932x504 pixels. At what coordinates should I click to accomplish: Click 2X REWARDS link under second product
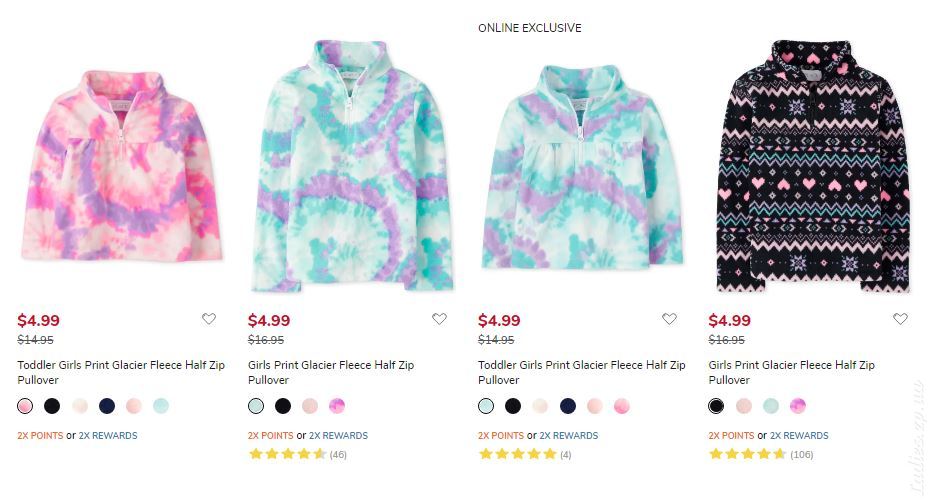338,436
